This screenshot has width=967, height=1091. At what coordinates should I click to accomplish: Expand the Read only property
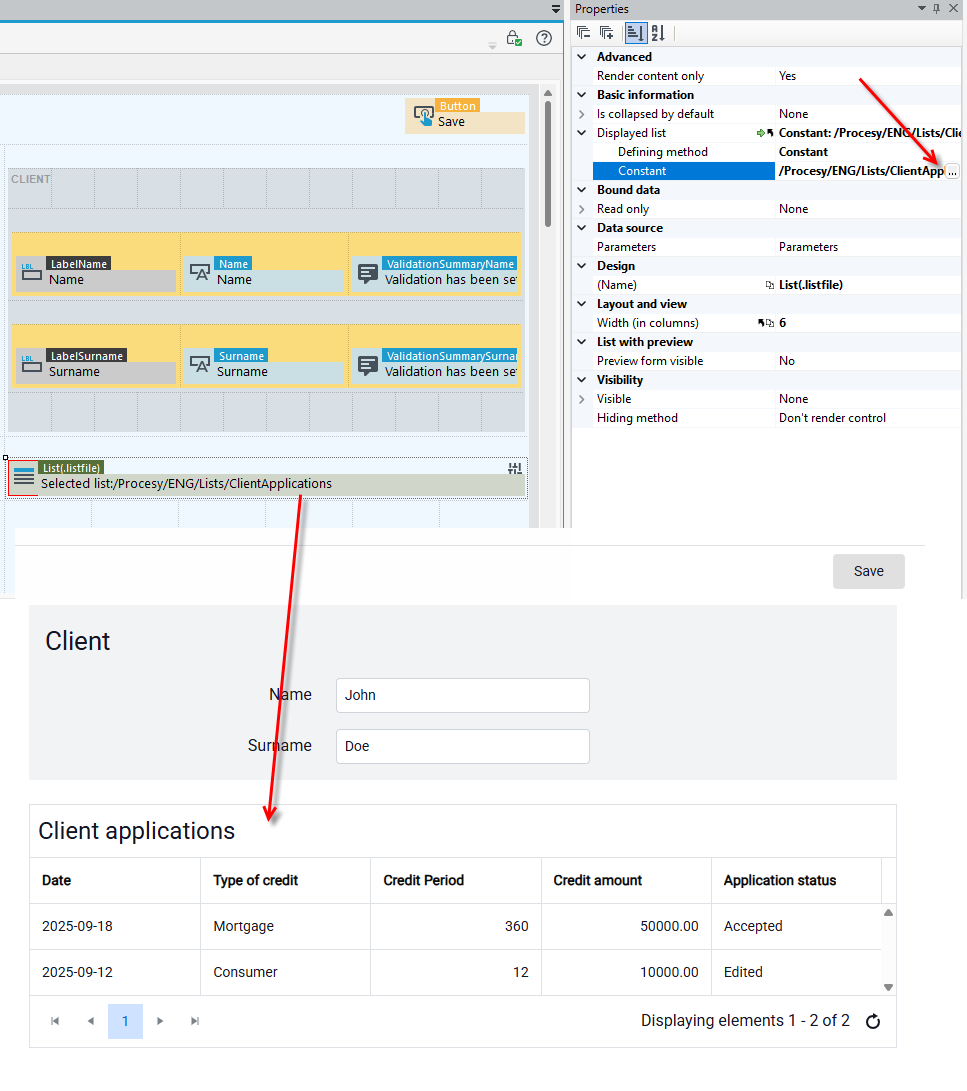coord(582,209)
